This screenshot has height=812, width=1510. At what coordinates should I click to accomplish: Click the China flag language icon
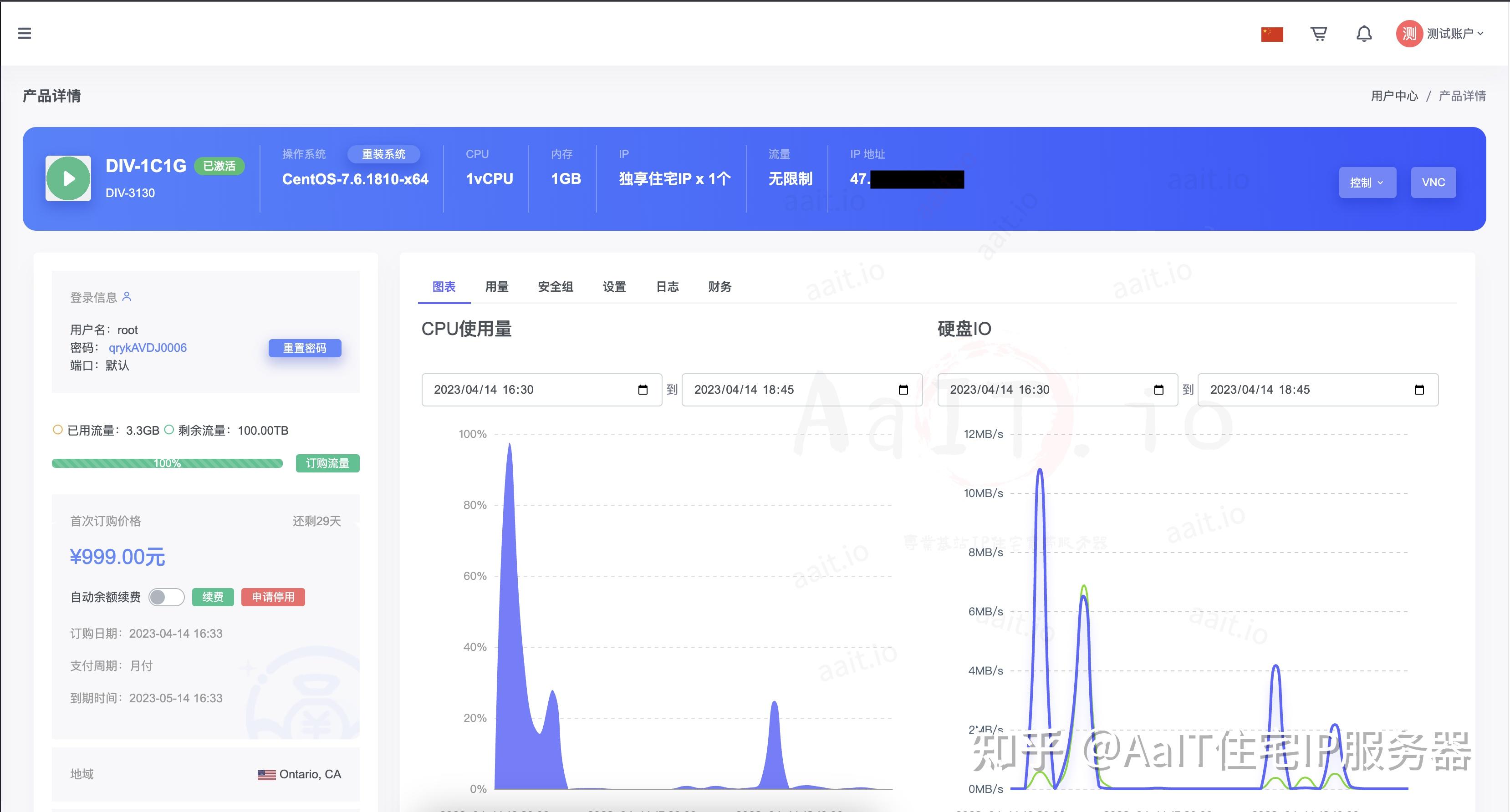click(x=1272, y=33)
